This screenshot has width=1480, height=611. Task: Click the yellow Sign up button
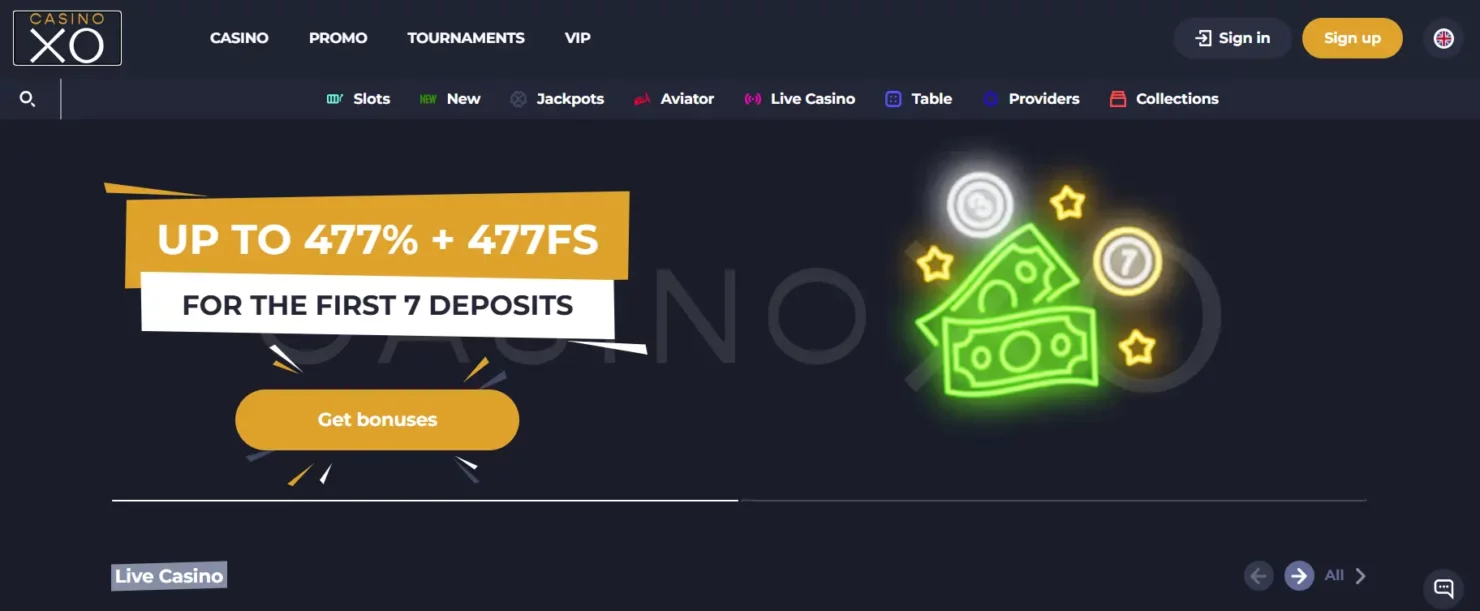(x=1352, y=38)
